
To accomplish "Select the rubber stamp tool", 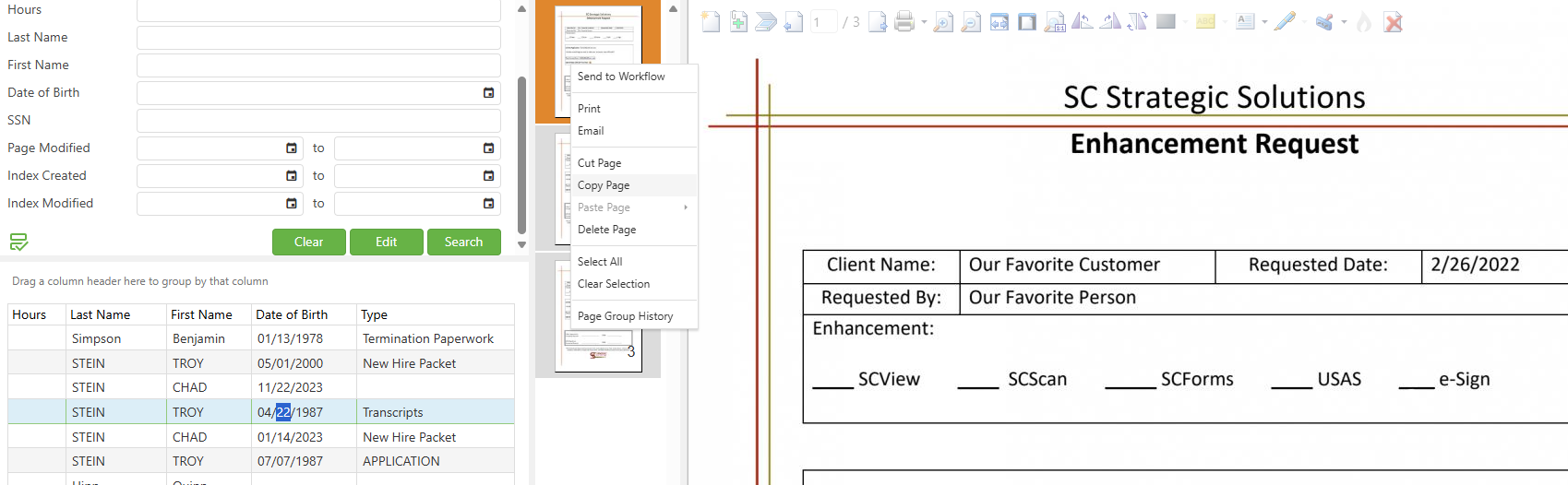I will (x=1324, y=22).
